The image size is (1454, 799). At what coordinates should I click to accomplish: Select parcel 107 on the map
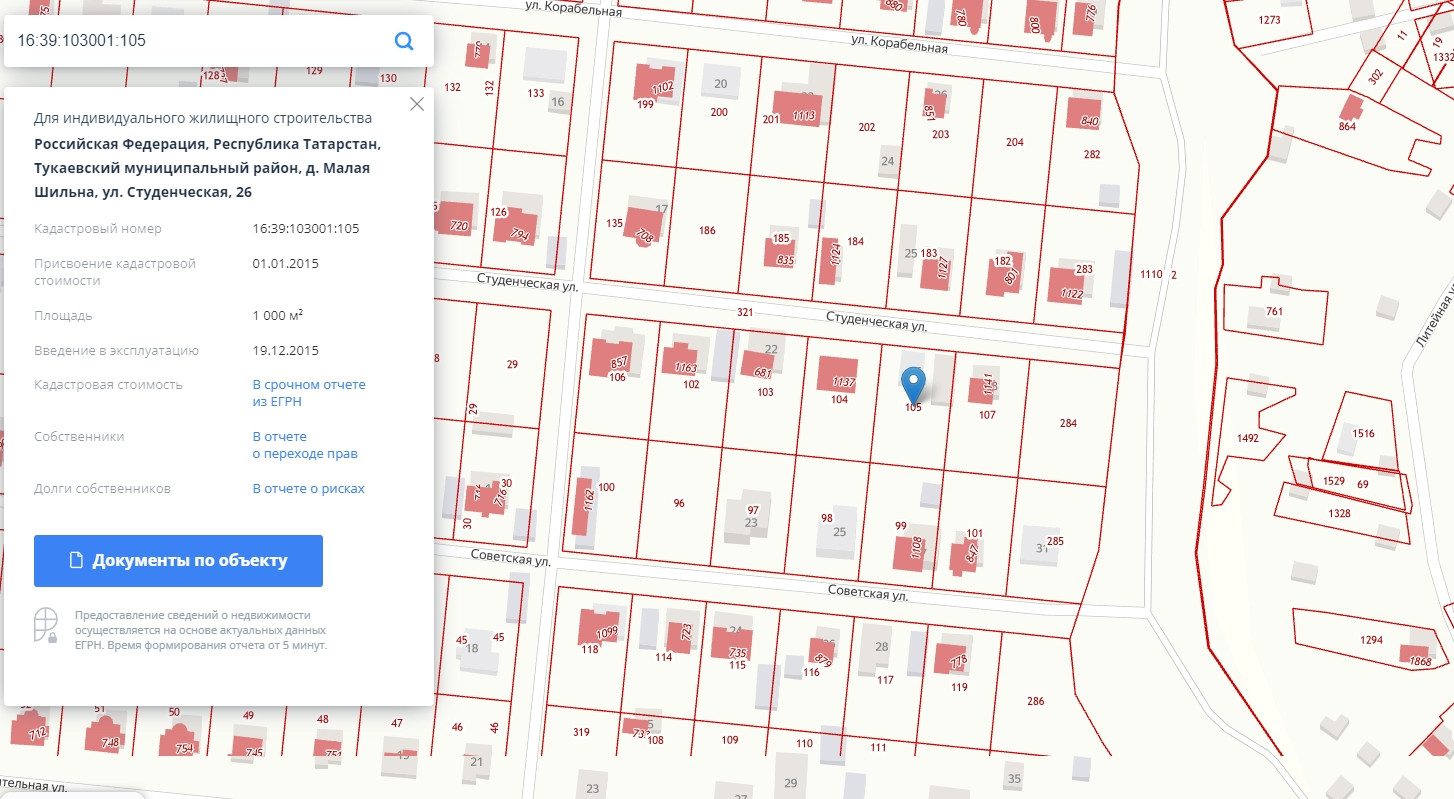pos(987,414)
